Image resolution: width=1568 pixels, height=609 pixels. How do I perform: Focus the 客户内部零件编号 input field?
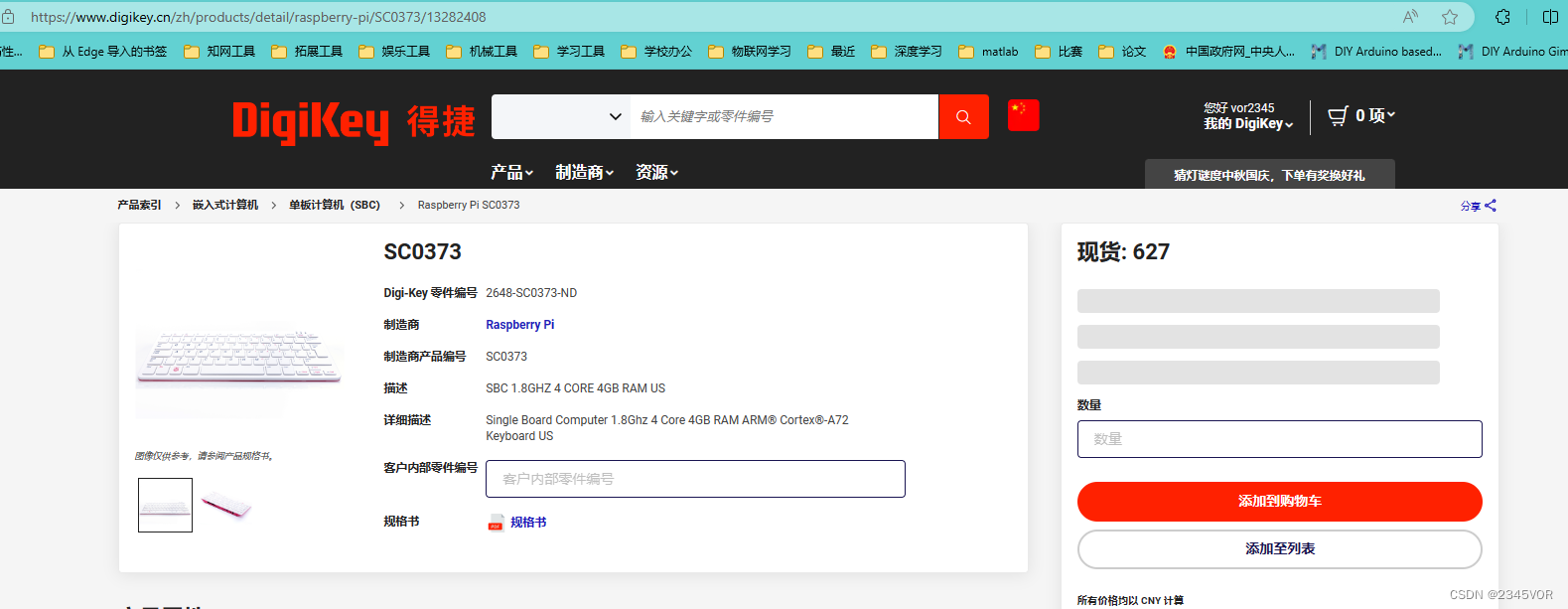695,479
